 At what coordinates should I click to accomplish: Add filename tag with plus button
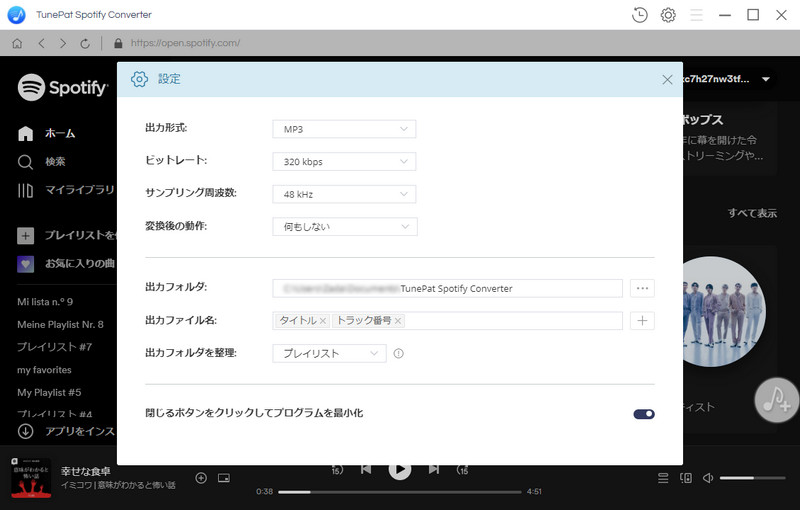[642, 321]
